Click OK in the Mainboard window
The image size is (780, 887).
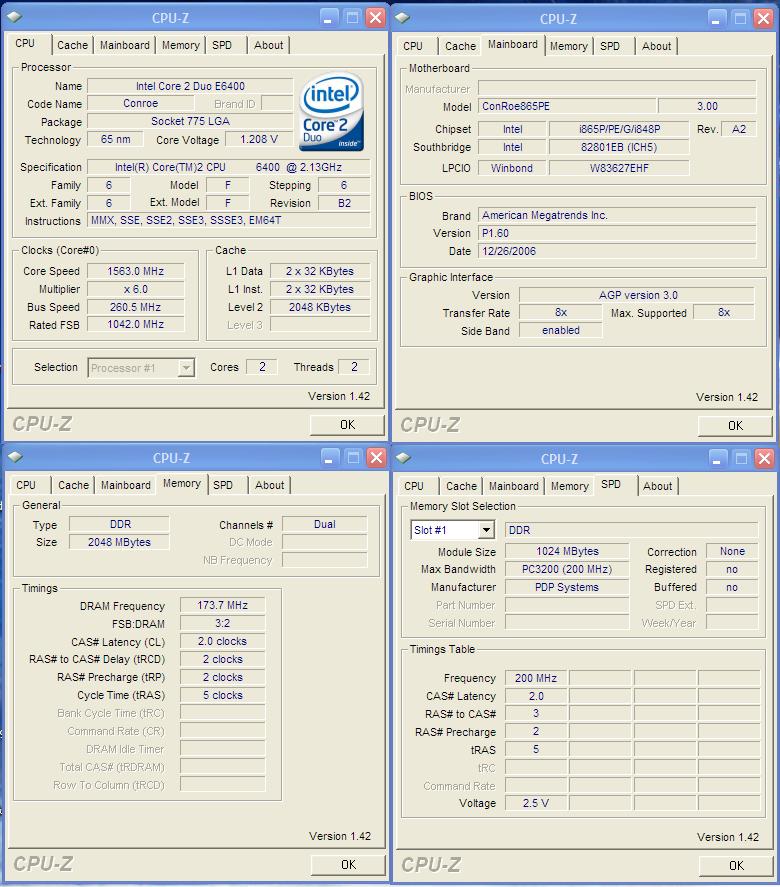[x=735, y=426]
